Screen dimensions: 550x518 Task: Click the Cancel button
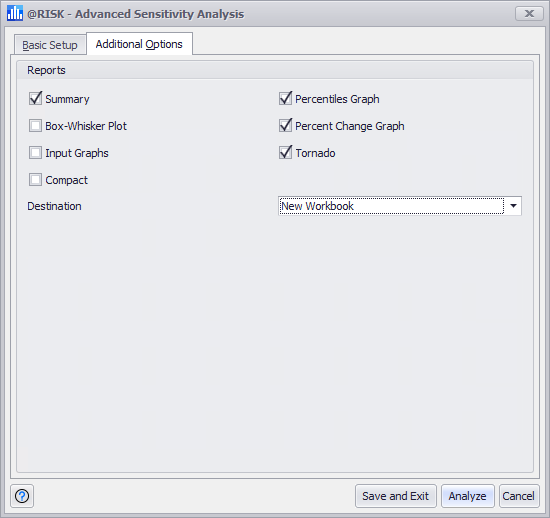coord(519,496)
